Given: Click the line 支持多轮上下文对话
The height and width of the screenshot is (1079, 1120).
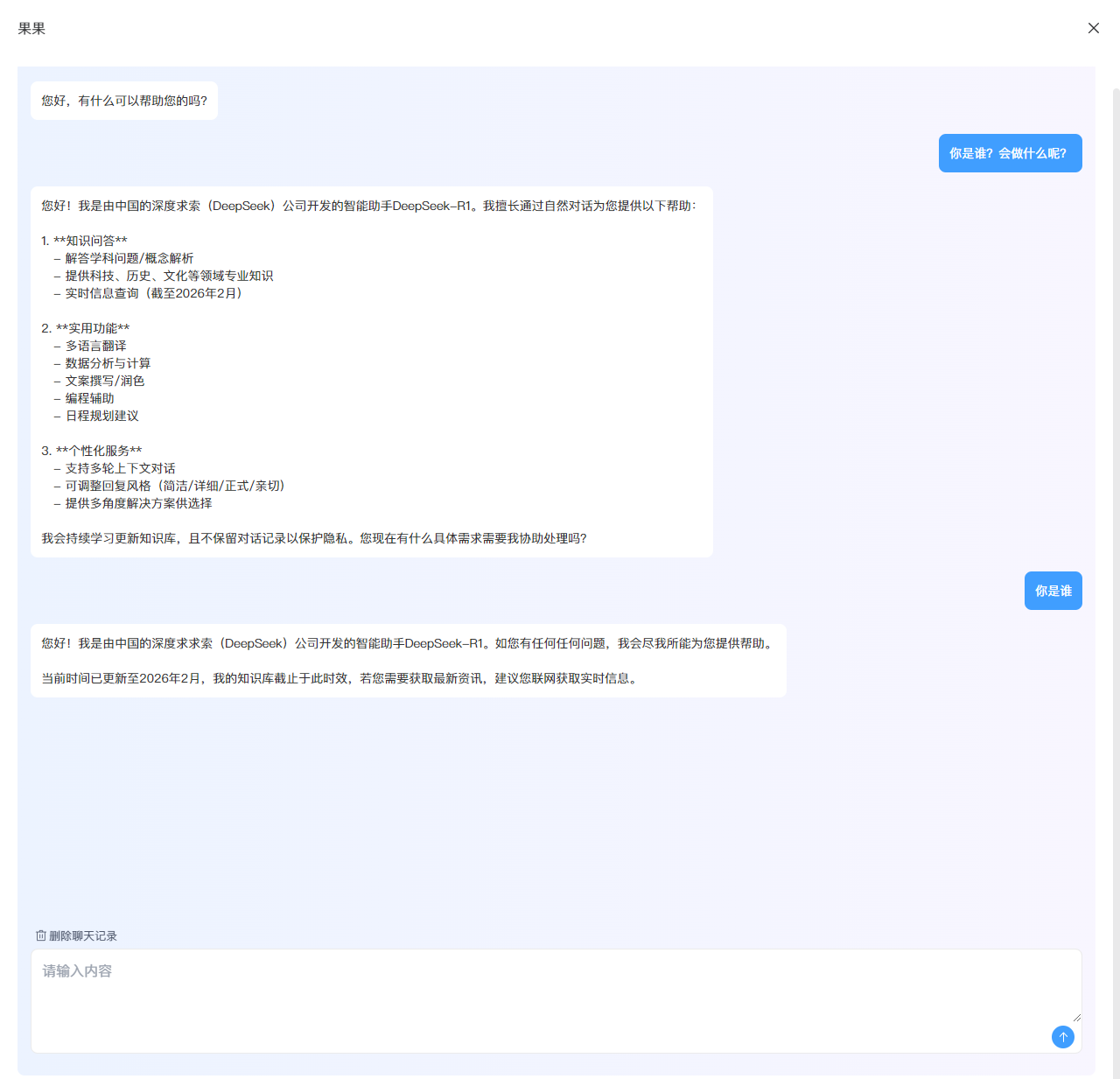Looking at the screenshot, I should [x=115, y=468].
